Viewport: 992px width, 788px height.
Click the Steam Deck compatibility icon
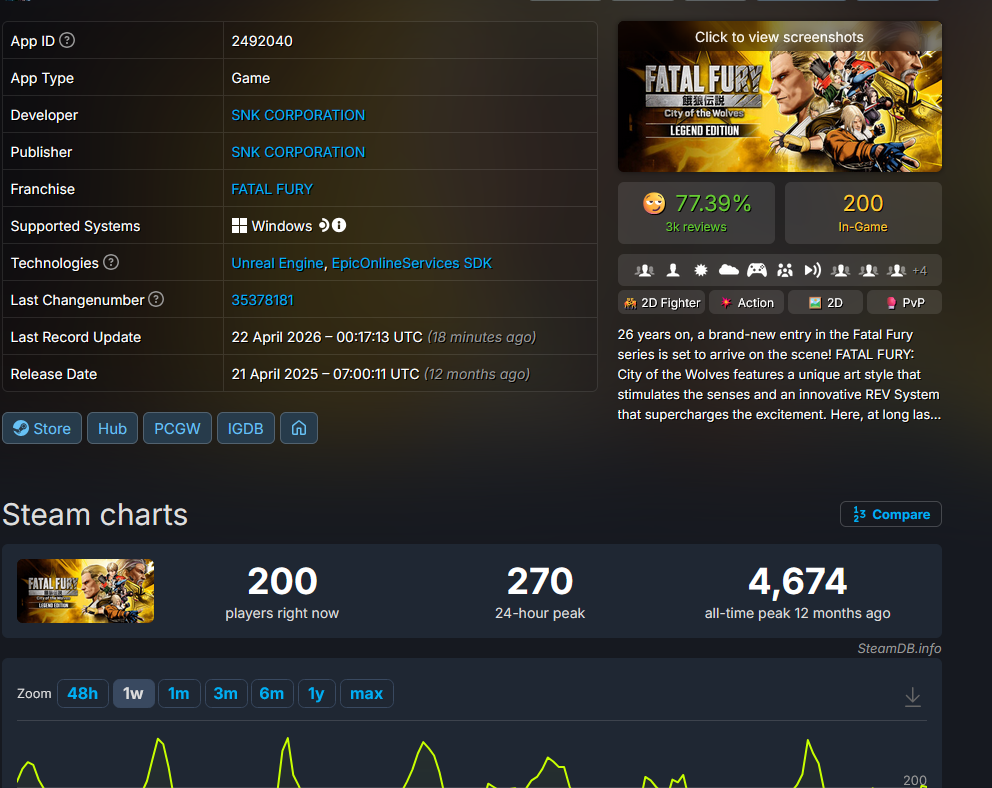click(x=324, y=225)
